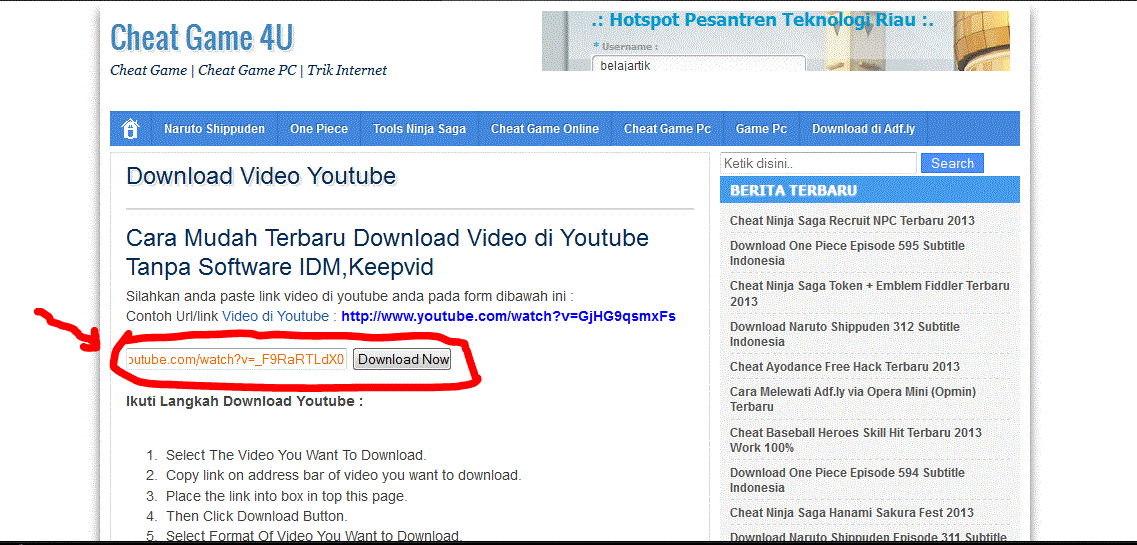Image resolution: width=1137 pixels, height=545 pixels.
Task: Open 'Cheat Ninja Saga Hanami Sakura Fest 2013'
Action: pos(851,512)
